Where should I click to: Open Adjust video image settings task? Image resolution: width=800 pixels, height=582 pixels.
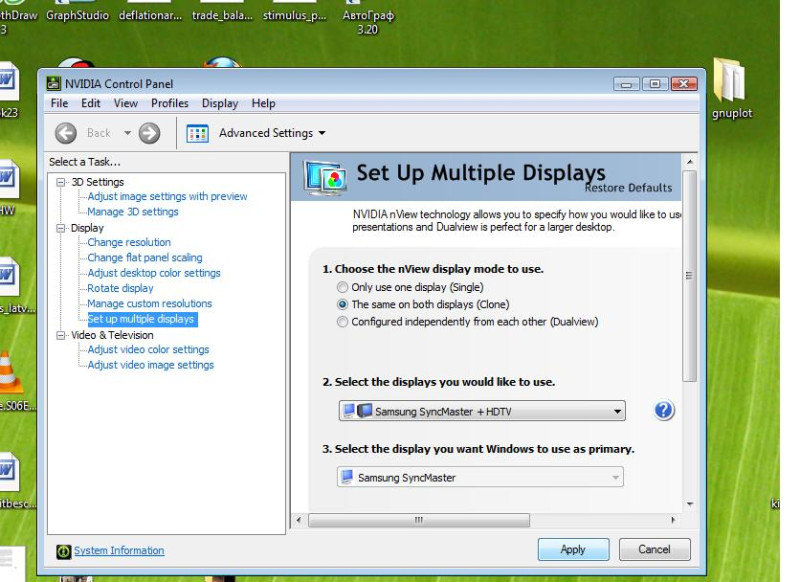tap(151, 365)
